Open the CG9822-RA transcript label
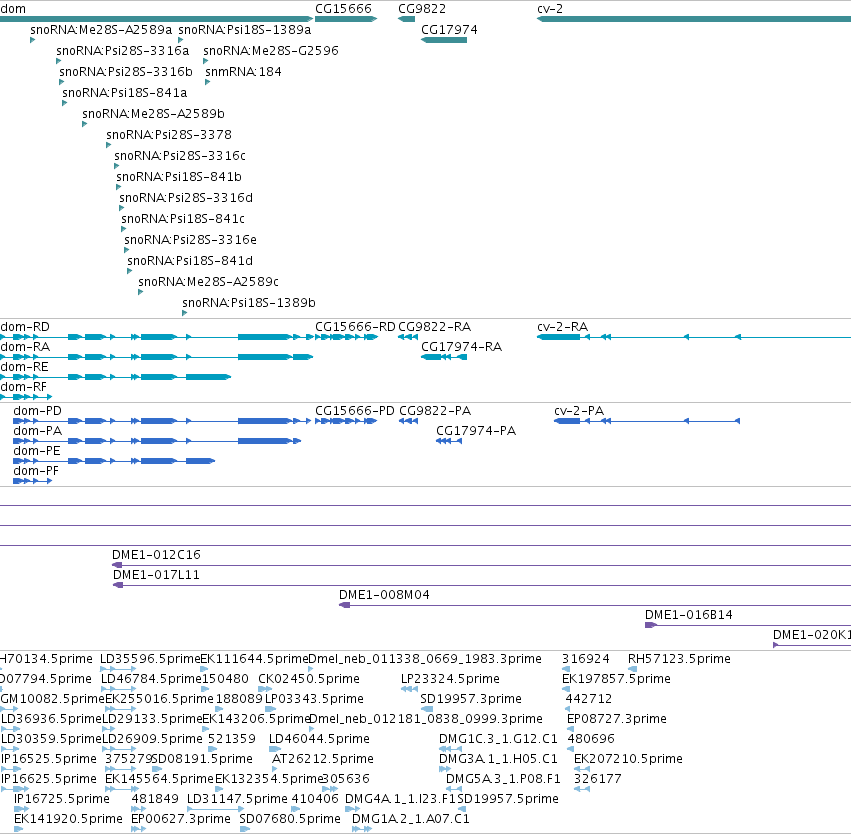 [x=434, y=327]
